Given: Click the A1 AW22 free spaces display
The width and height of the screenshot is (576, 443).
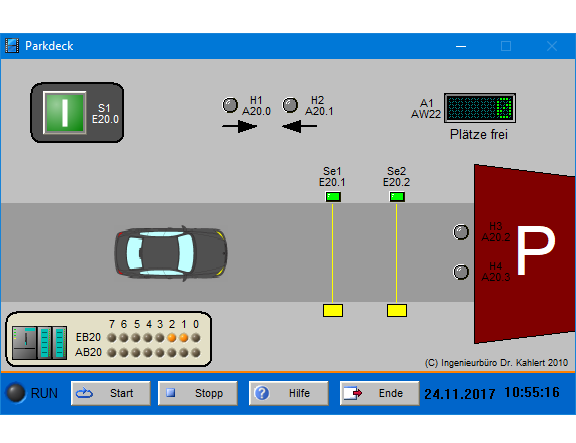Looking at the screenshot, I should [x=480, y=108].
